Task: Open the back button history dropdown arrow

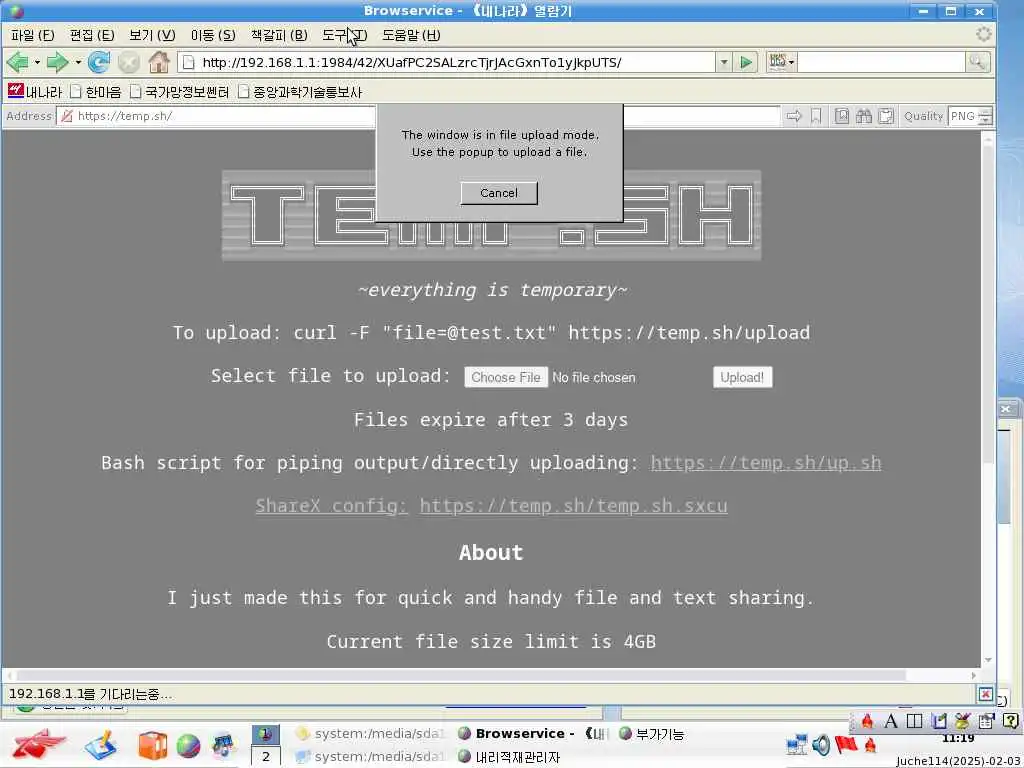Action: click(x=37, y=63)
